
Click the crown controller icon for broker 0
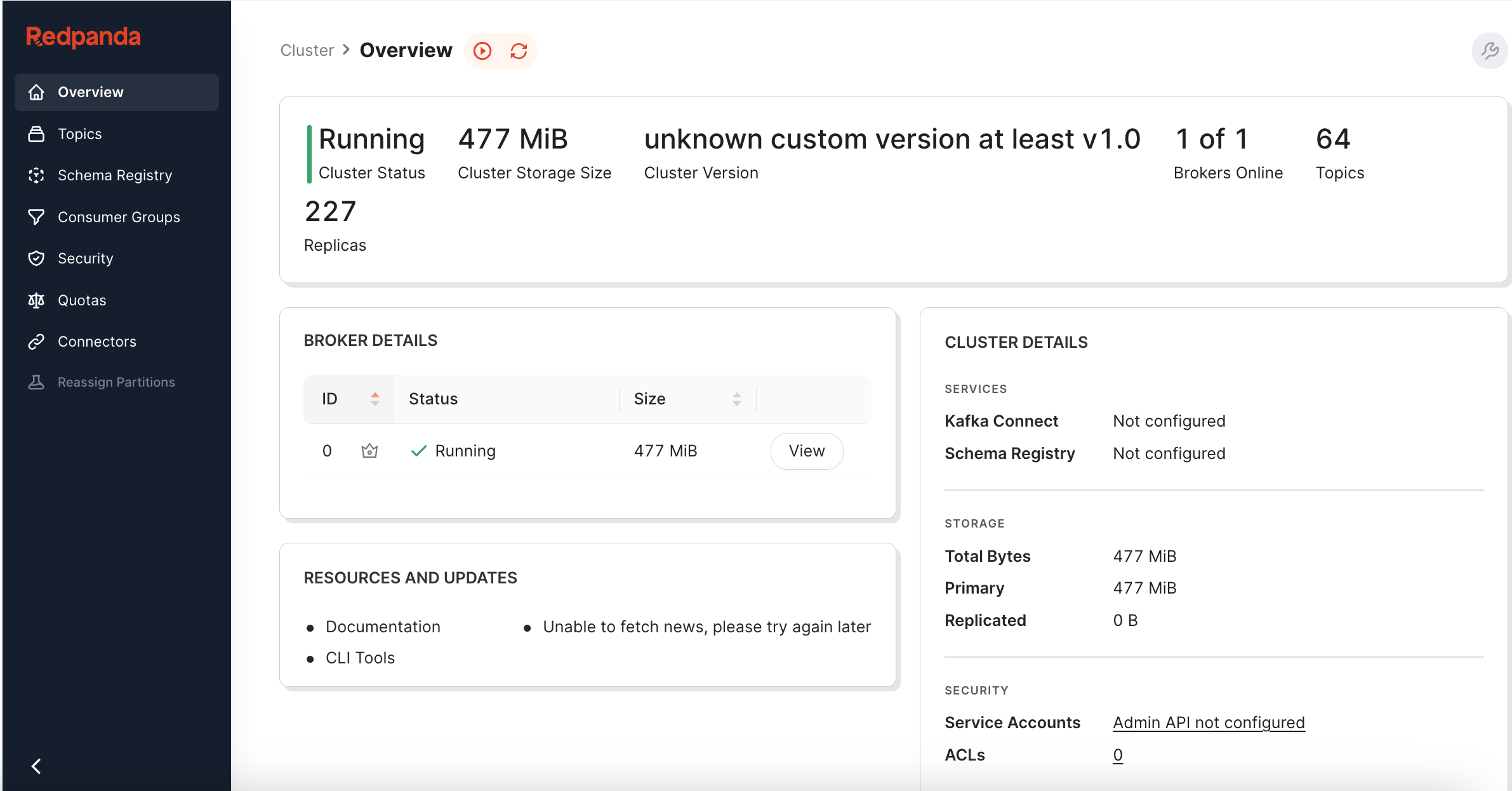pyautogui.click(x=369, y=451)
